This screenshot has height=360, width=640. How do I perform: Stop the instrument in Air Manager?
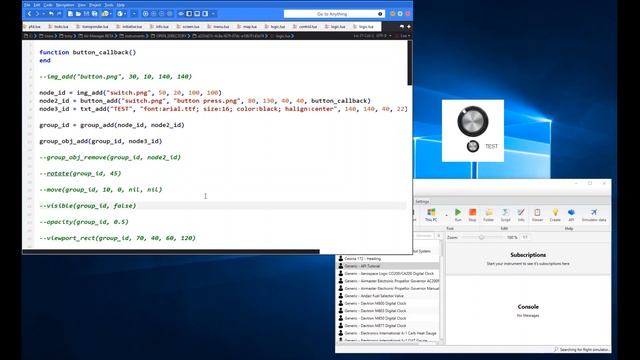pos(472,214)
